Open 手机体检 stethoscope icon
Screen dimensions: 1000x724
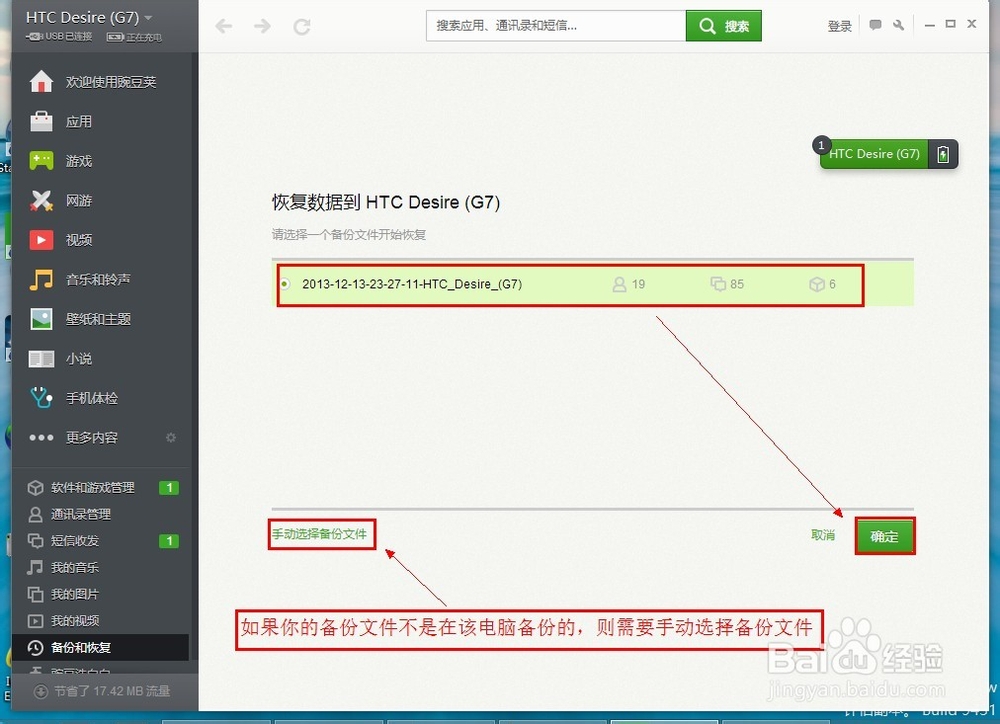[41, 398]
